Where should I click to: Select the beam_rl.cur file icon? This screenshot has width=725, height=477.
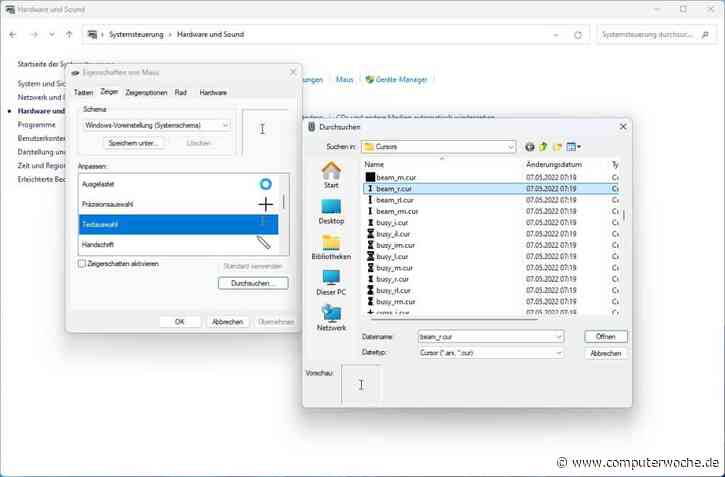tap(370, 200)
